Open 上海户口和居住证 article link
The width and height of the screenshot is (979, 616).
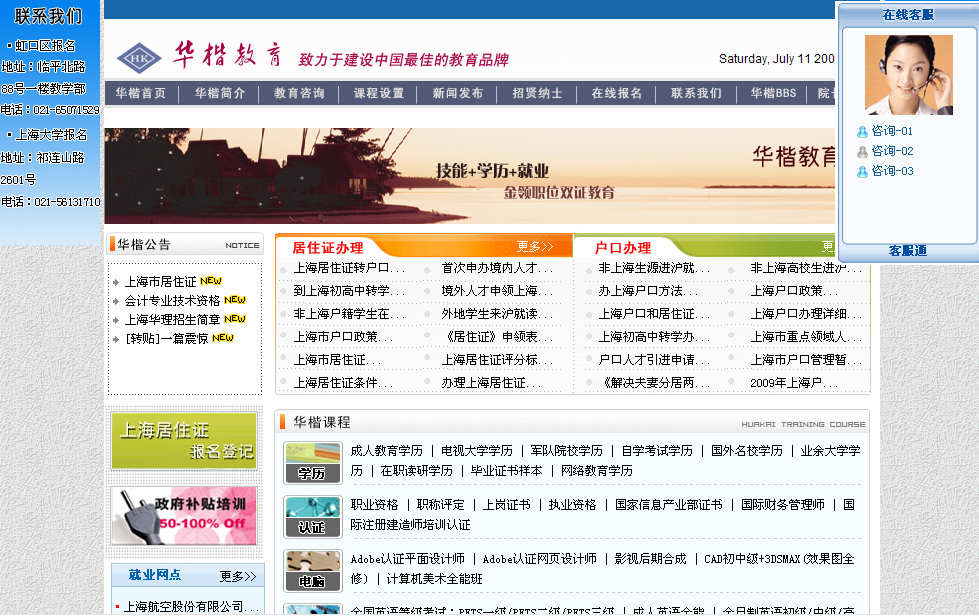point(654,314)
